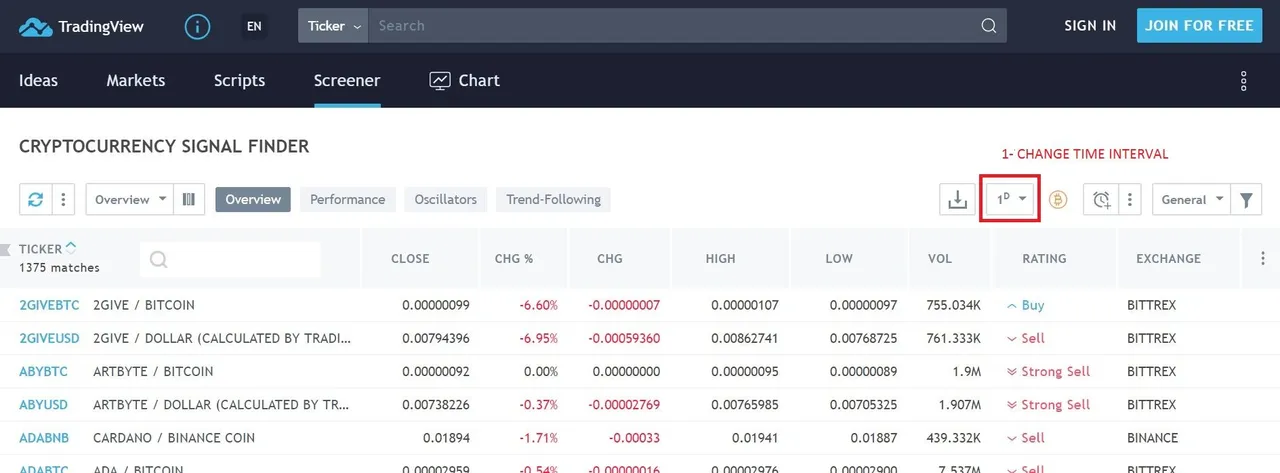The height and width of the screenshot is (473, 1280).
Task: Open the TradingView logo home link
Action: tap(82, 26)
